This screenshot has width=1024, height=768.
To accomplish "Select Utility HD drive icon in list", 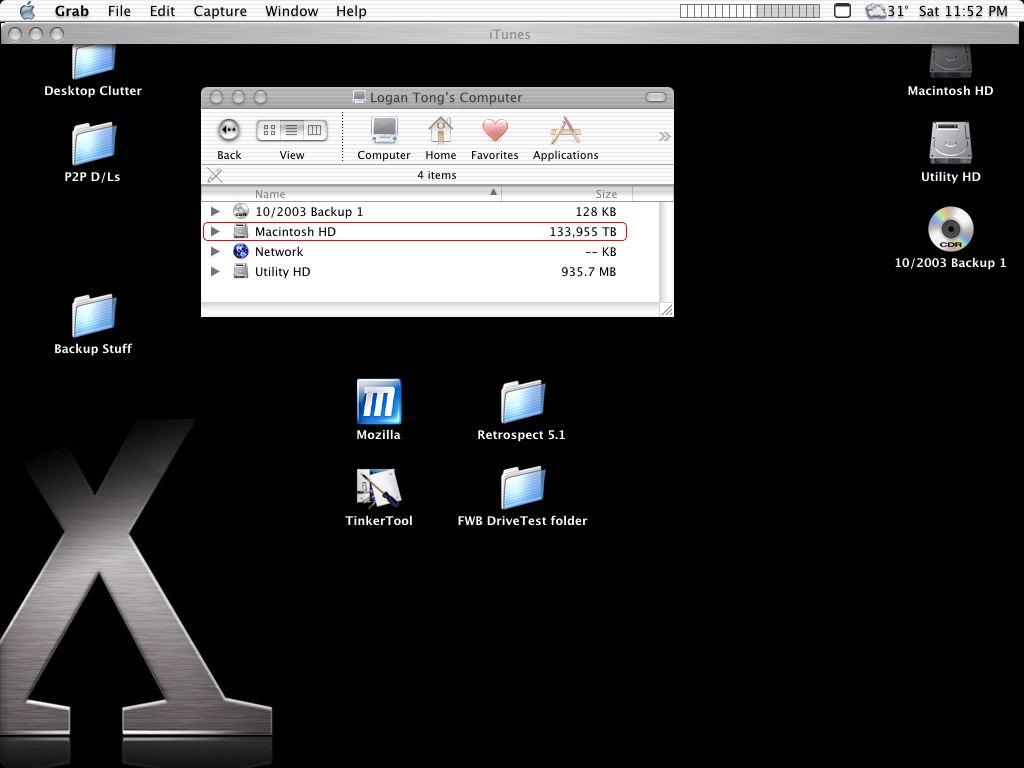I will (241, 272).
